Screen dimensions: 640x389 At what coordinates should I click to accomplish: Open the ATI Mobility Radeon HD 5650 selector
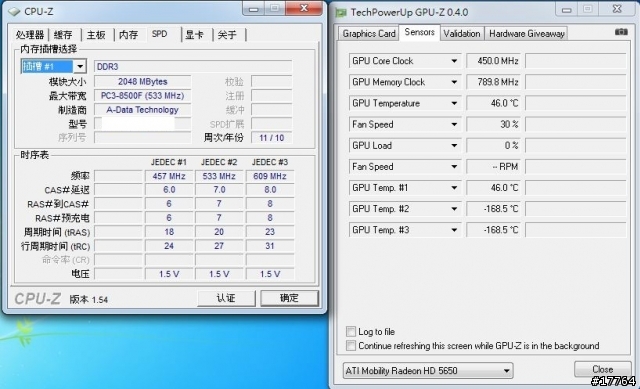(428, 371)
